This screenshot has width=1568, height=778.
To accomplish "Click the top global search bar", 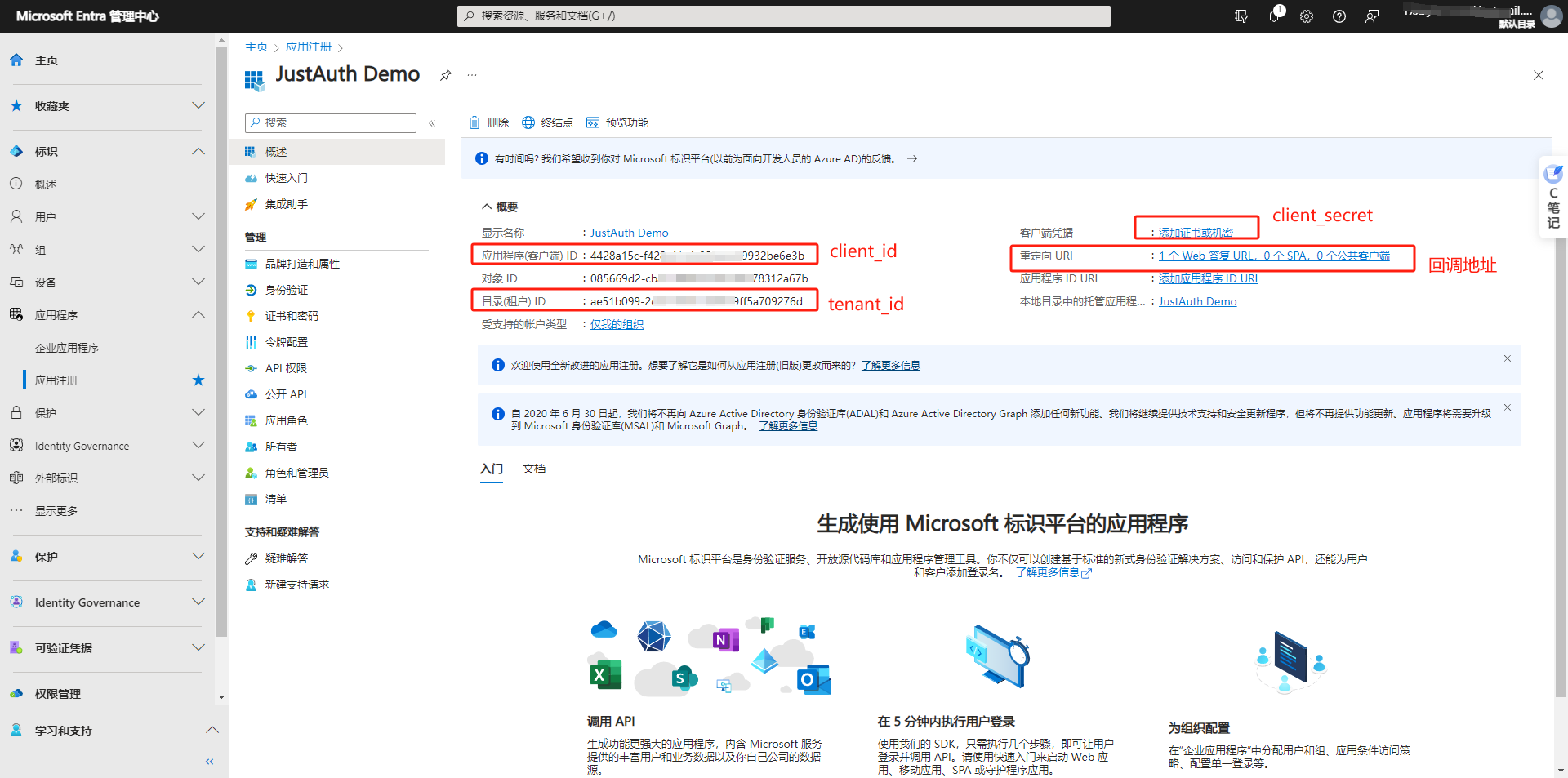I will pos(783,16).
